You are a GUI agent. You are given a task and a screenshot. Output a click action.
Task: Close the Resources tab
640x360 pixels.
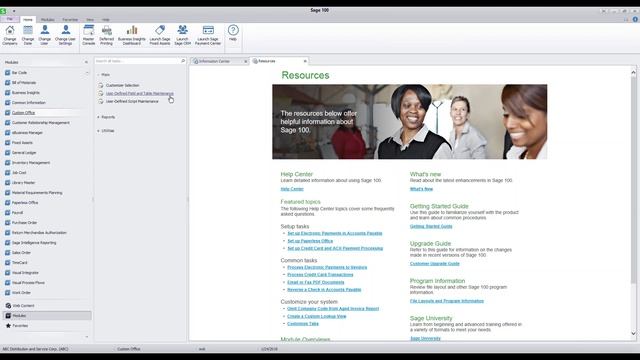click(305, 61)
